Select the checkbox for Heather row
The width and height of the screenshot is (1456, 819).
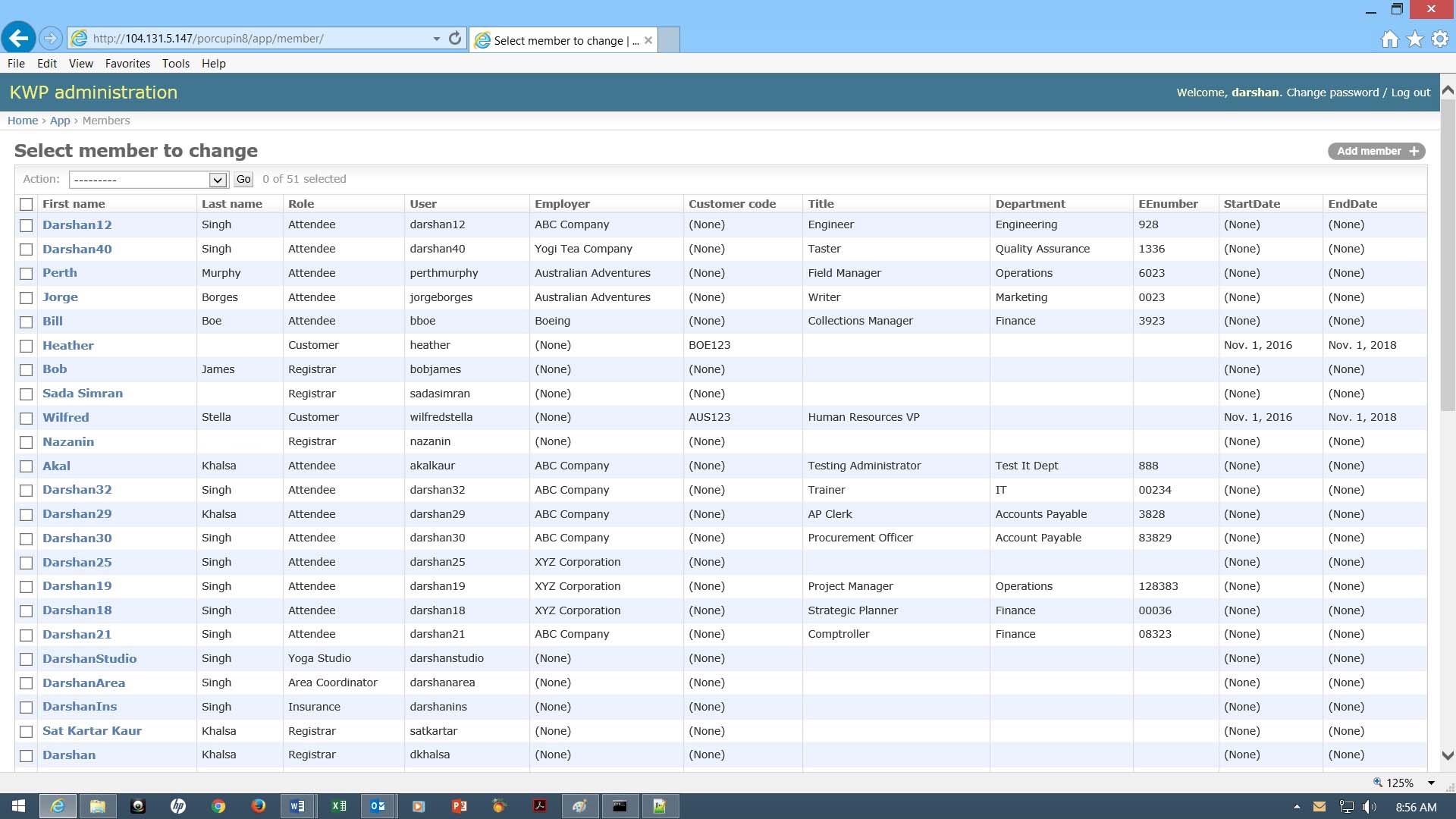pyautogui.click(x=27, y=346)
